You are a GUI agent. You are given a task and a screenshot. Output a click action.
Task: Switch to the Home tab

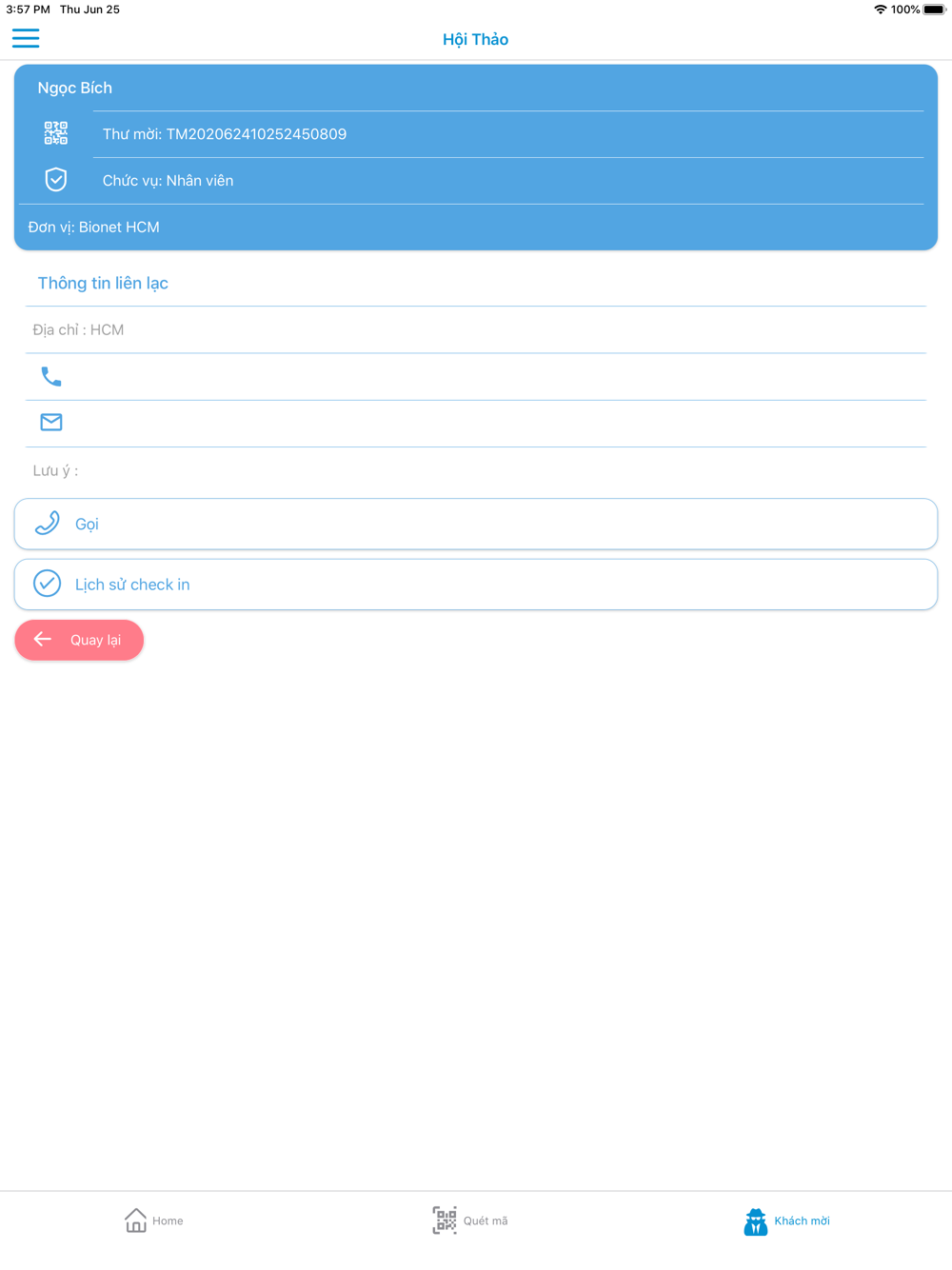click(x=154, y=1220)
